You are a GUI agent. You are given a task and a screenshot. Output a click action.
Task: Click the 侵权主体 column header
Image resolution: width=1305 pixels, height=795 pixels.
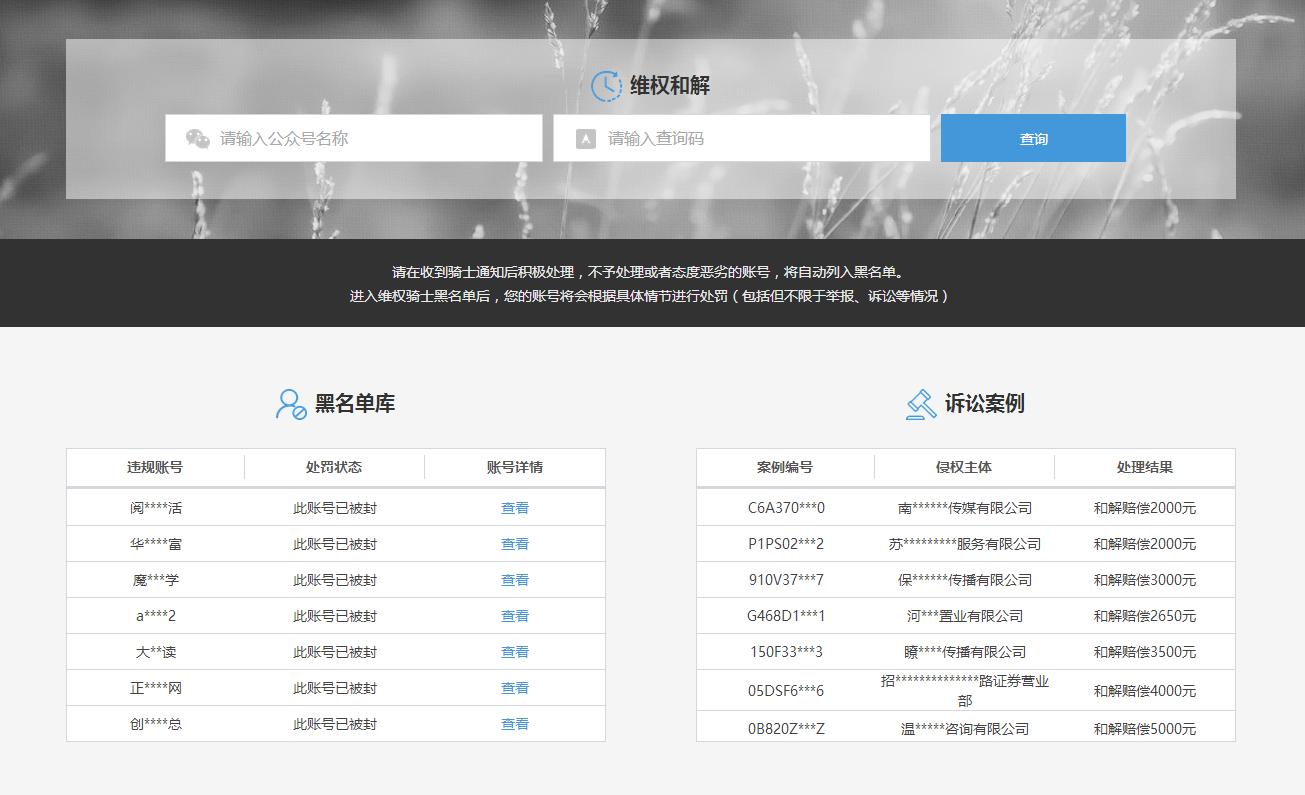pos(964,467)
